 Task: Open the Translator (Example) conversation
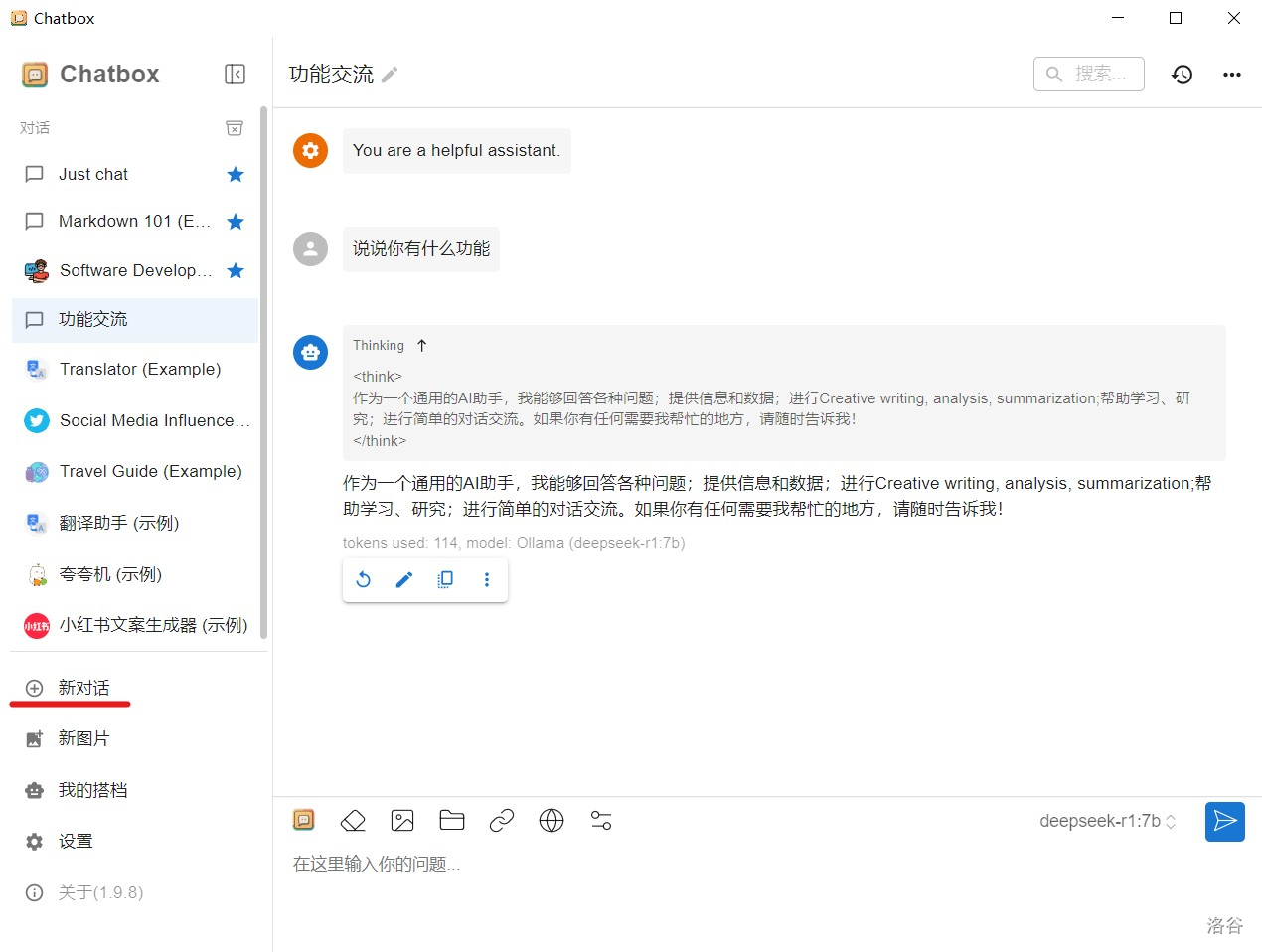139,369
